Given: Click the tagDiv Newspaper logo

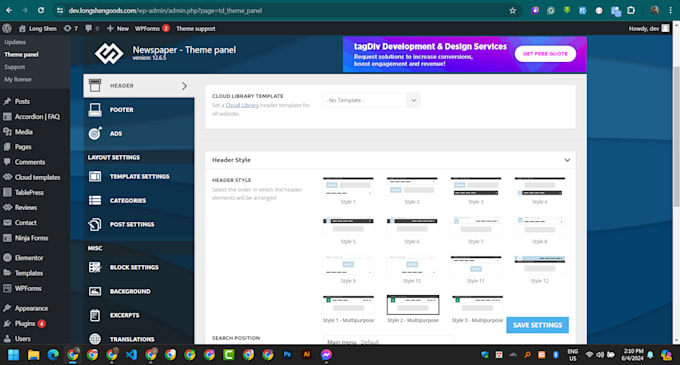Looking at the screenshot, I should click(x=109, y=54).
